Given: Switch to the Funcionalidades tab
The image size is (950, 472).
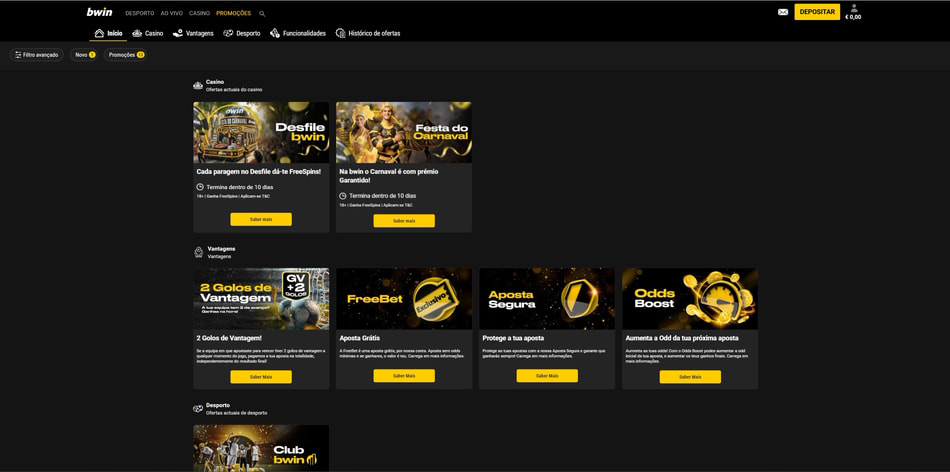Looking at the screenshot, I should tap(297, 33).
